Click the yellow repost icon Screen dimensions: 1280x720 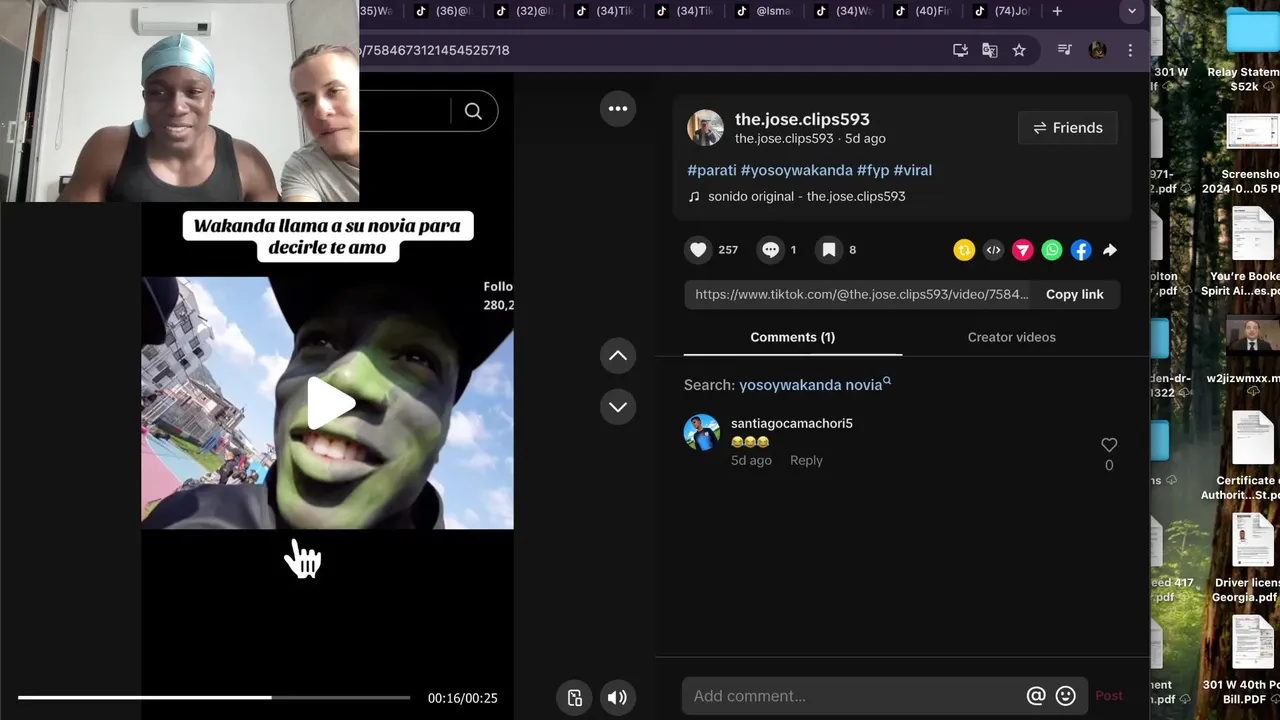tap(964, 250)
